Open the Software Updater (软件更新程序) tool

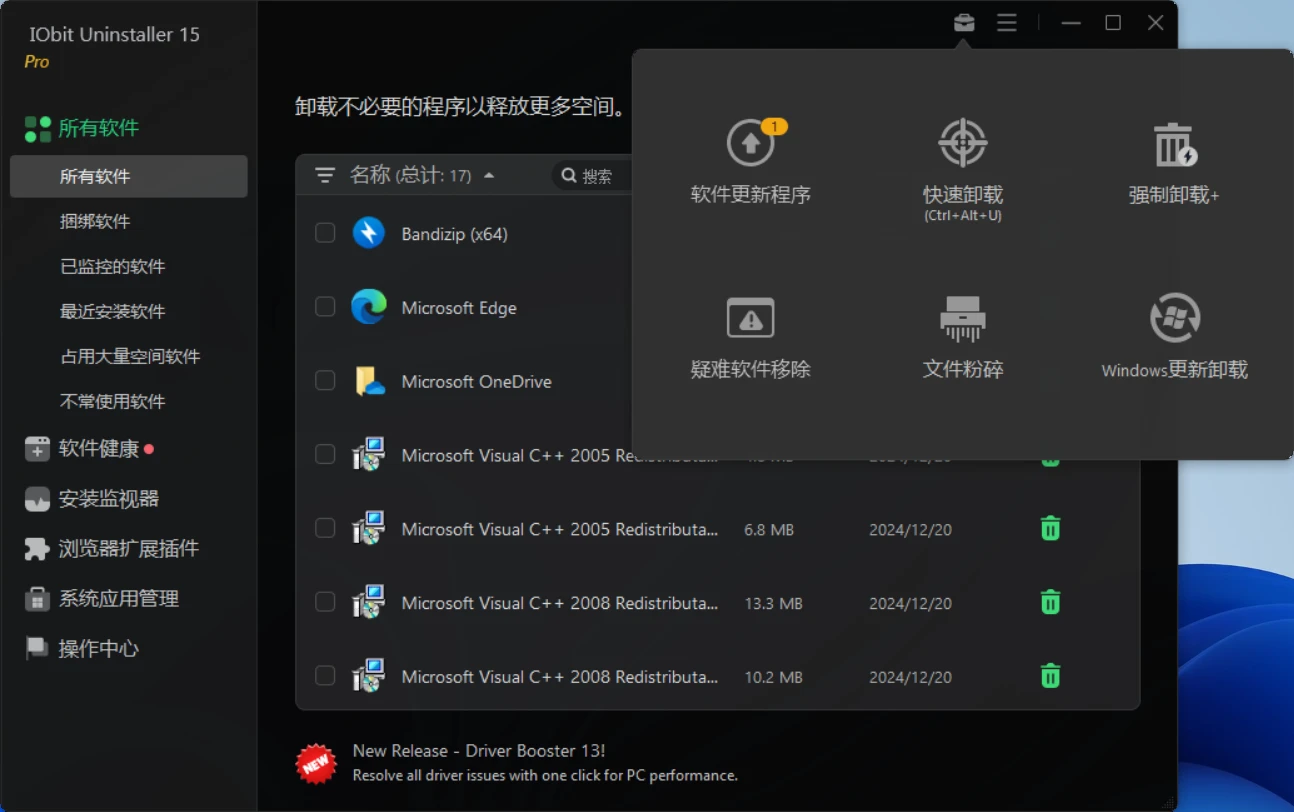(751, 162)
